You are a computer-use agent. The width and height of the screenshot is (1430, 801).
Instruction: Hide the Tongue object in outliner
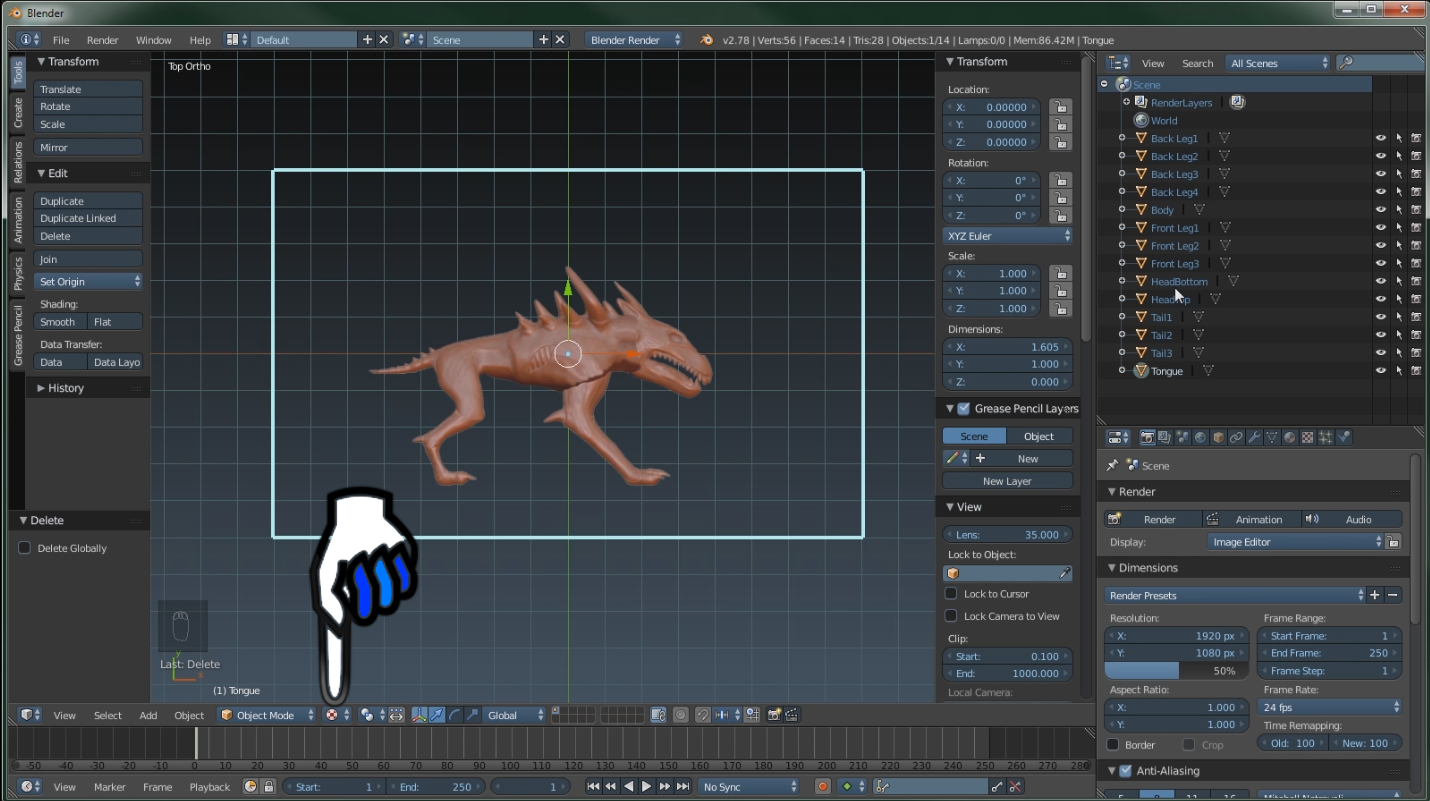coord(1381,371)
